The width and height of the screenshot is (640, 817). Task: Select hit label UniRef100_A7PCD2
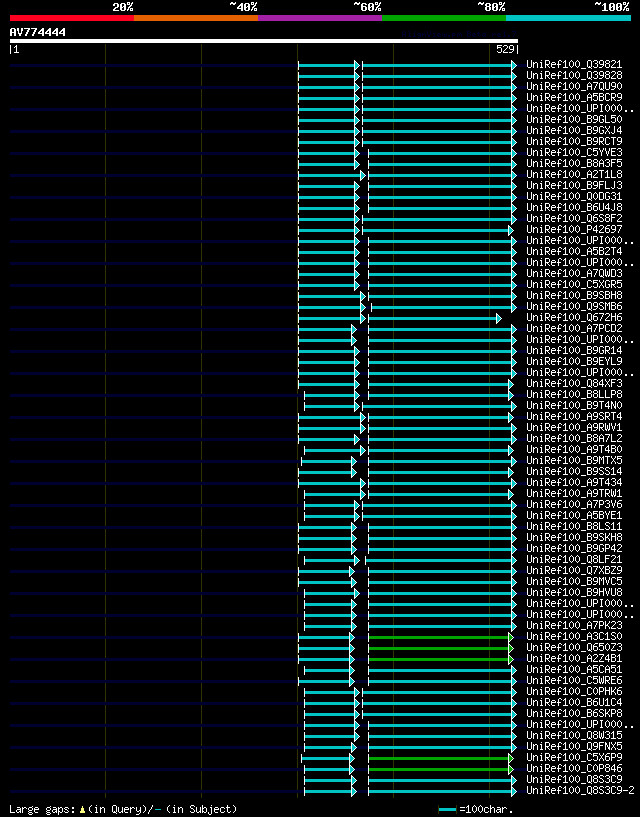click(x=574, y=328)
